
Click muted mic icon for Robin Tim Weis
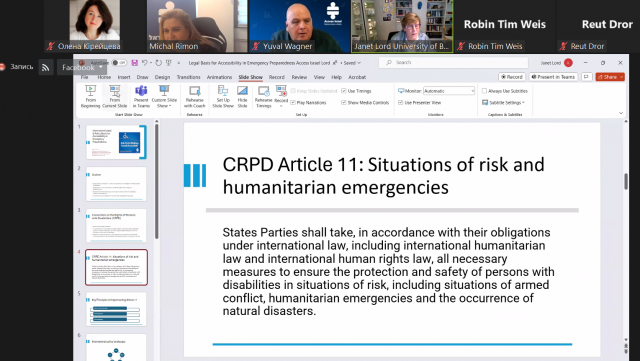pos(461,46)
